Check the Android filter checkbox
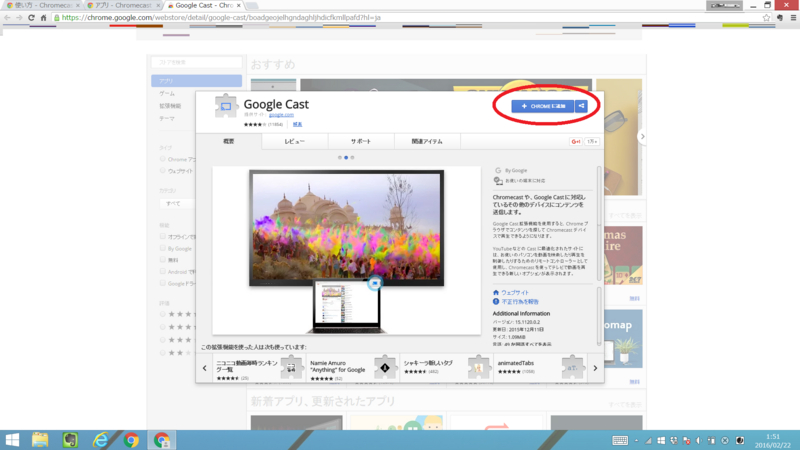800x450 pixels. [163, 271]
